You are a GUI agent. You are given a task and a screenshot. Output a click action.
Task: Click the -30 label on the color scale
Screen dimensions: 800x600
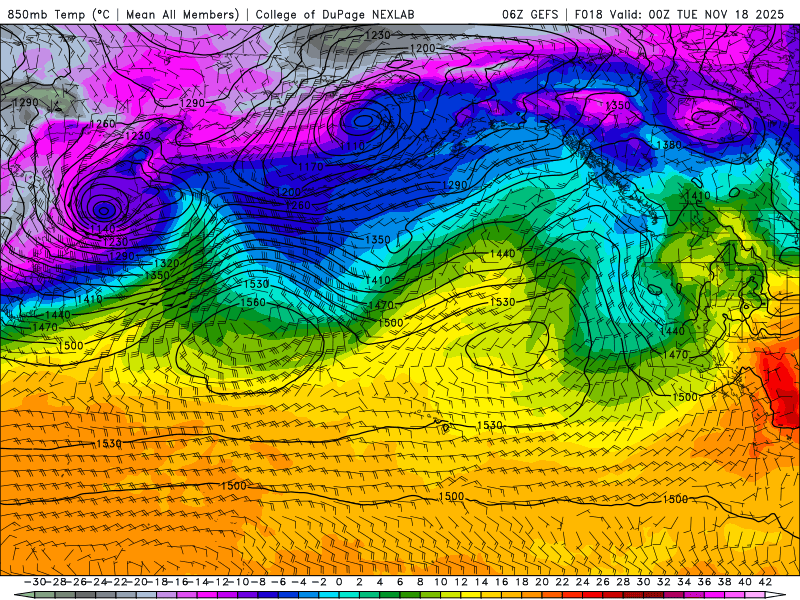pyautogui.click(x=35, y=582)
